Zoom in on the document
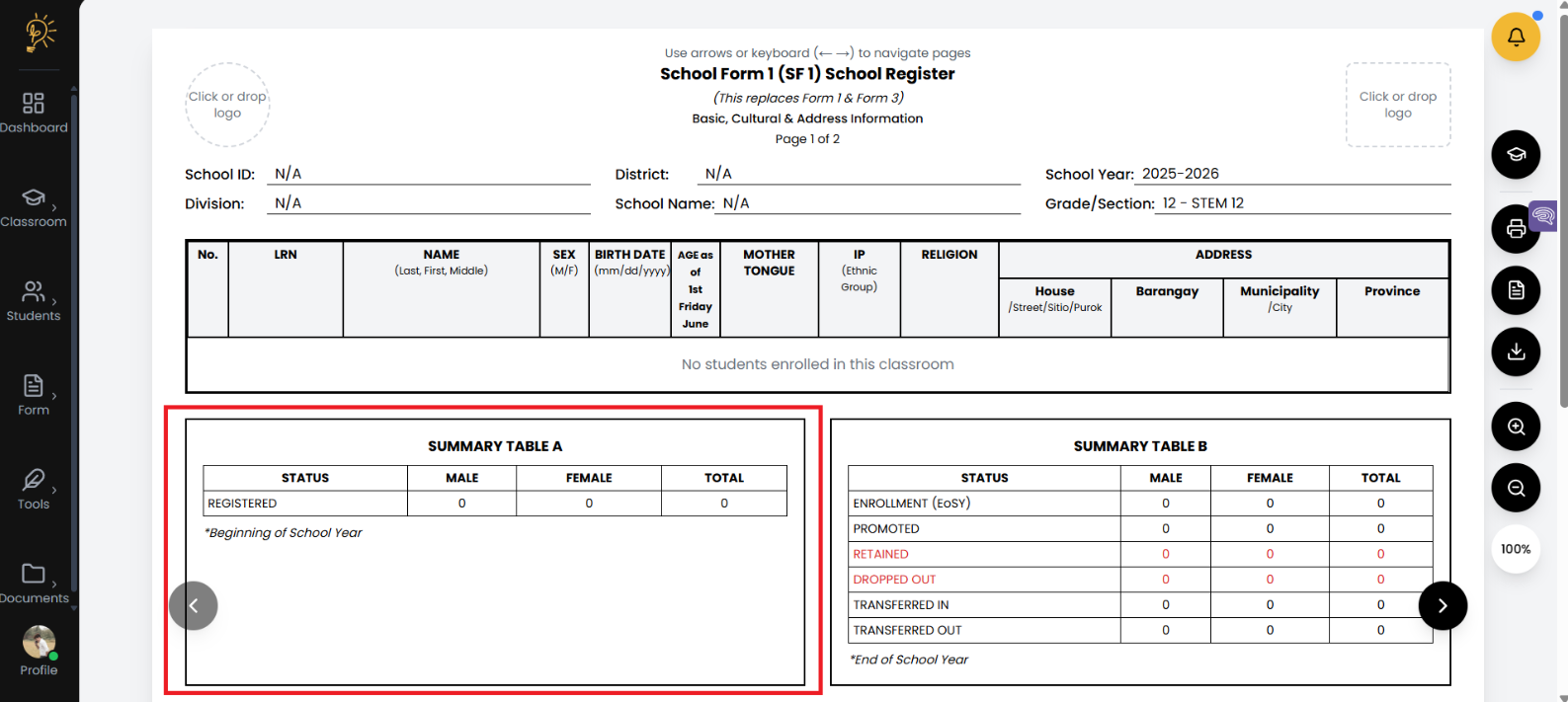 1515,427
